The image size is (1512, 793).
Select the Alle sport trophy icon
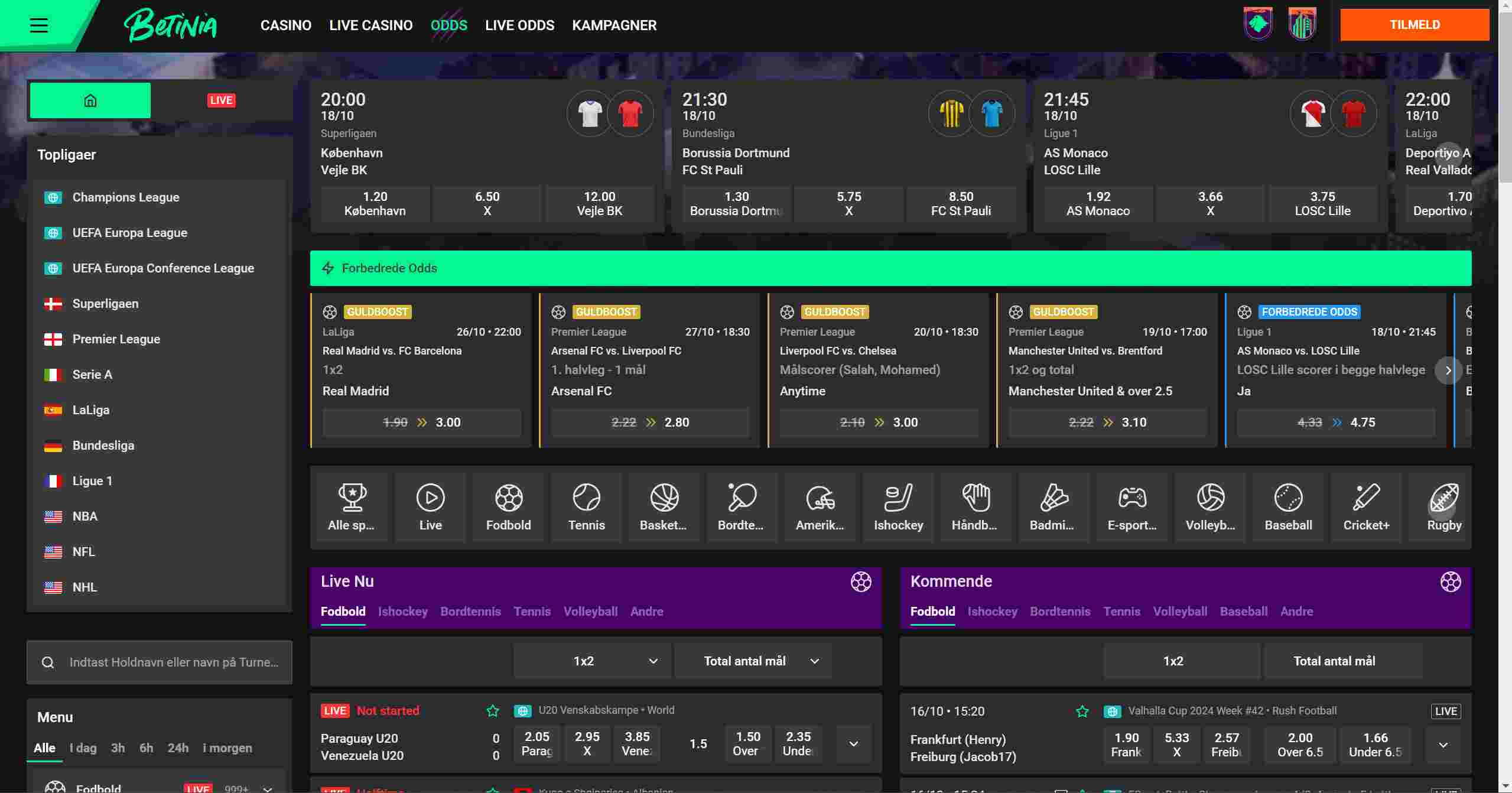[352, 507]
